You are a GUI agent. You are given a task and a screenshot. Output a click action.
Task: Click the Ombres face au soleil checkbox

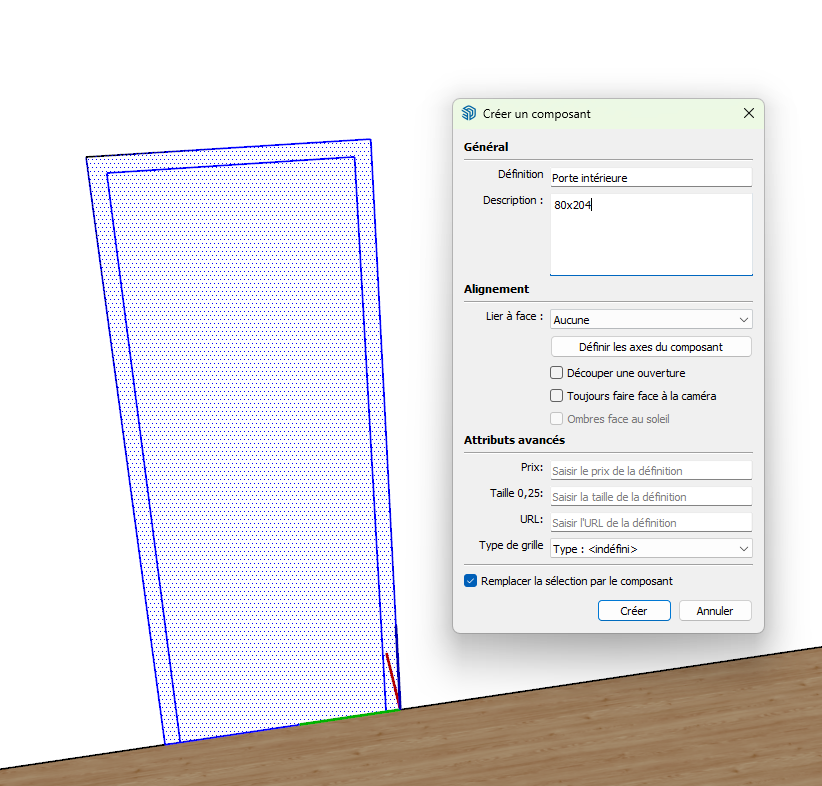point(556,418)
